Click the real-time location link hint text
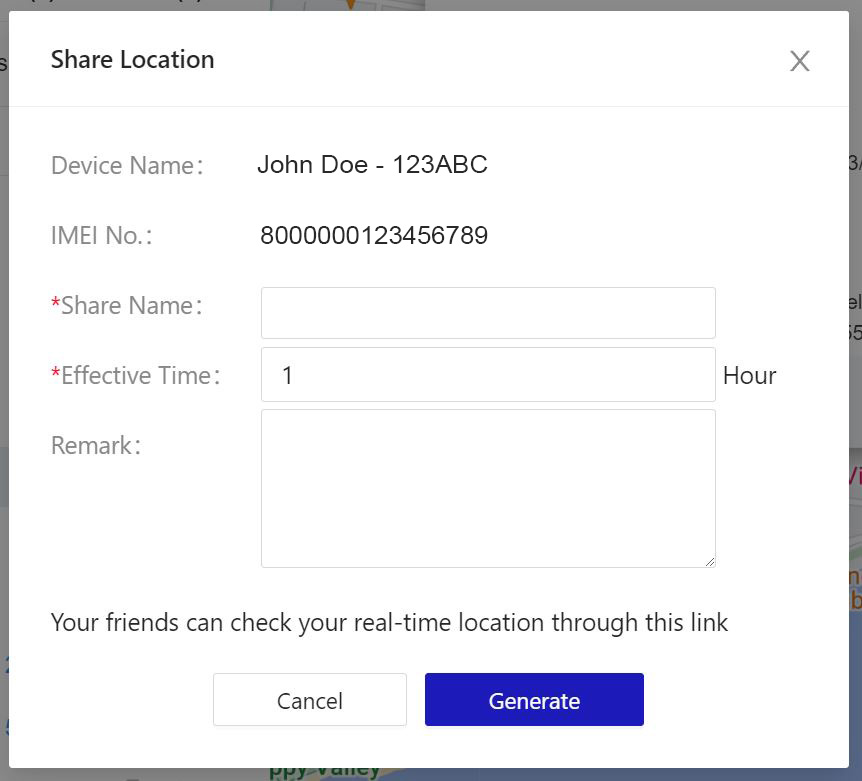The image size is (862, 781). click(389, 623)
